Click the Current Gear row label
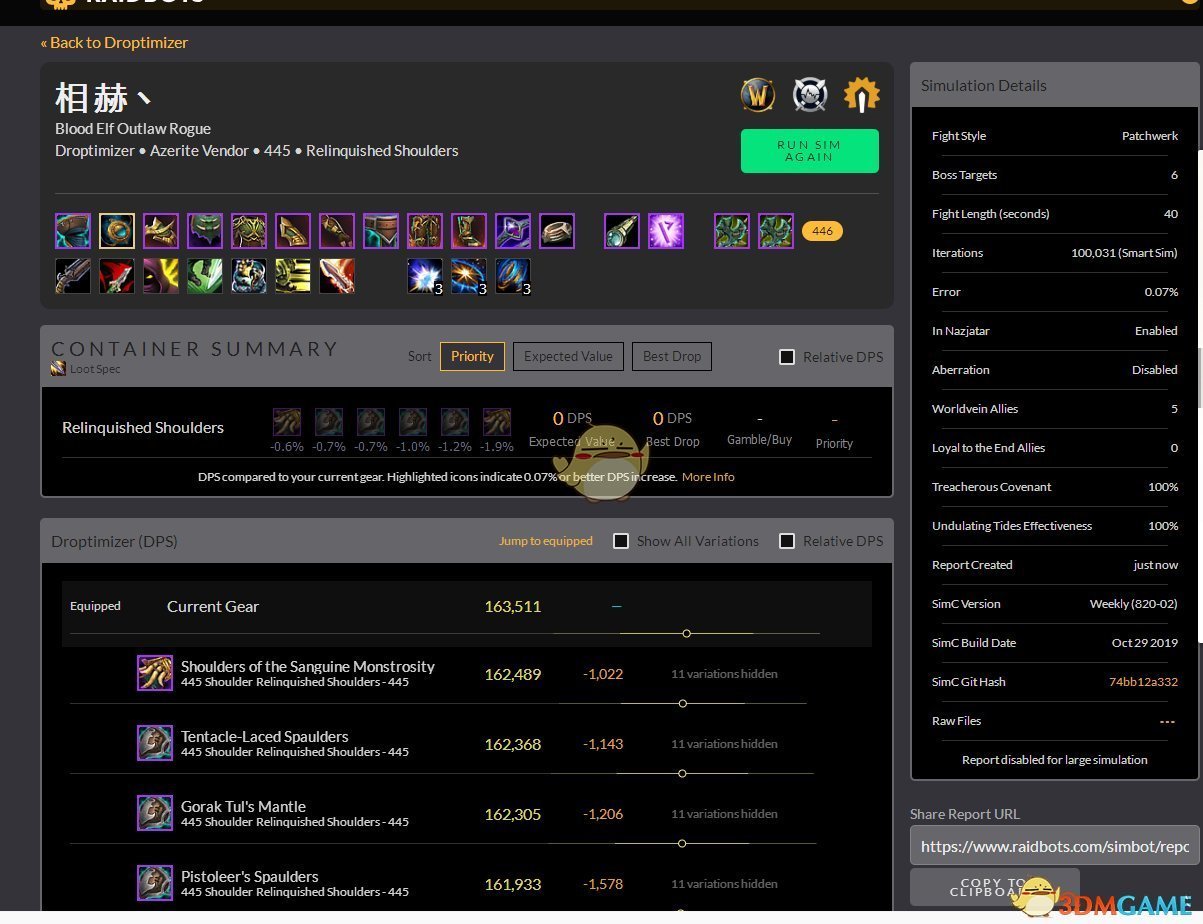Screen dimensions: 1203x924 click(x=213, y=606)
